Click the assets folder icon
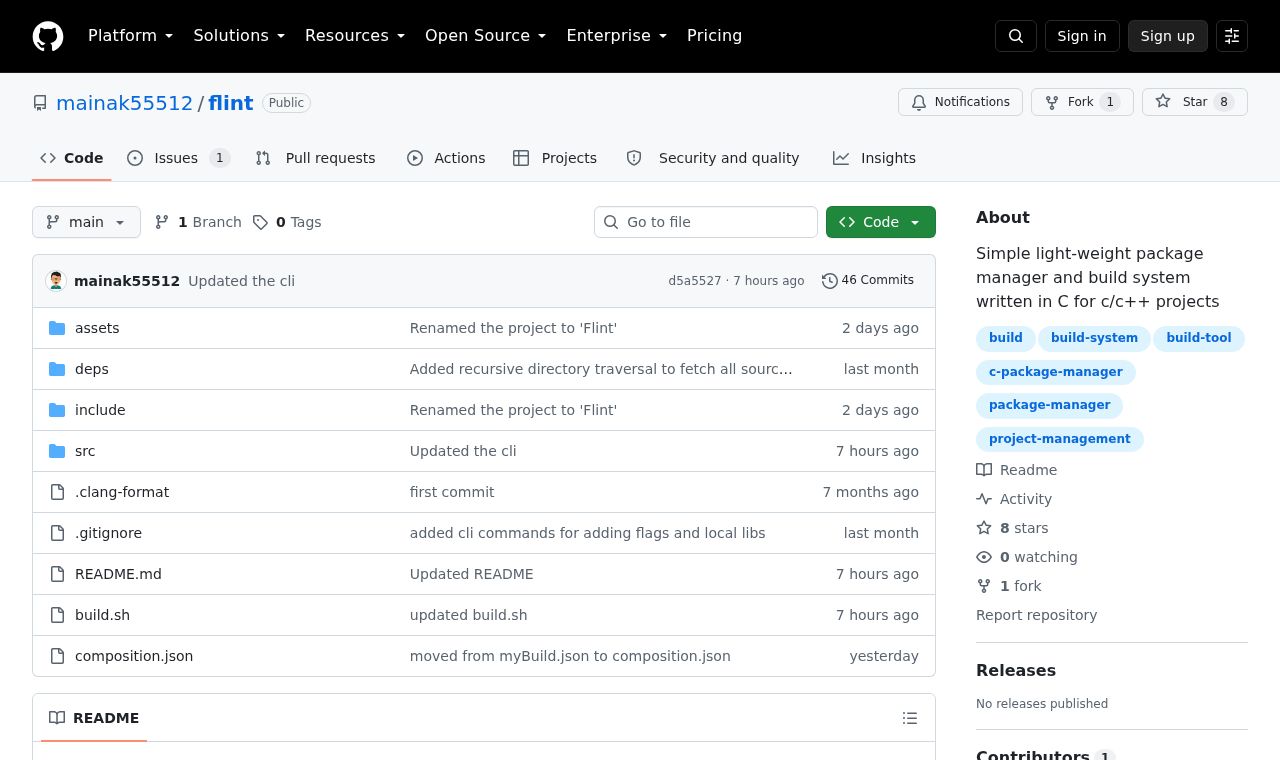Image resolution: width=1280 pixels, height=760 pixels. (x=57, y=328)
